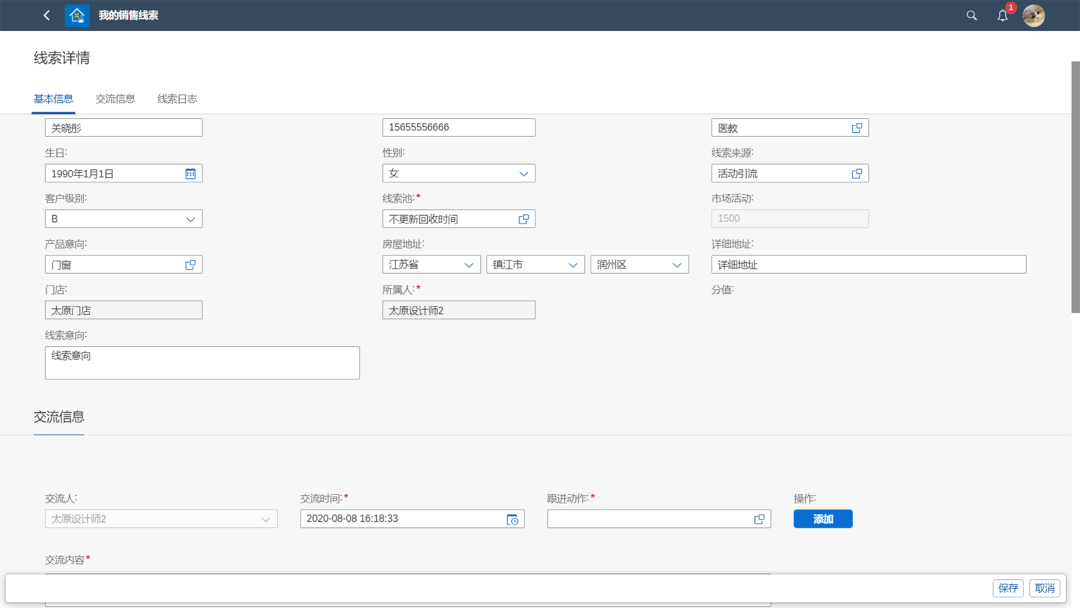Viewport: 1080px width, 608px height.
Task: Open value help for 线索池 field
Action: (523, 219)
